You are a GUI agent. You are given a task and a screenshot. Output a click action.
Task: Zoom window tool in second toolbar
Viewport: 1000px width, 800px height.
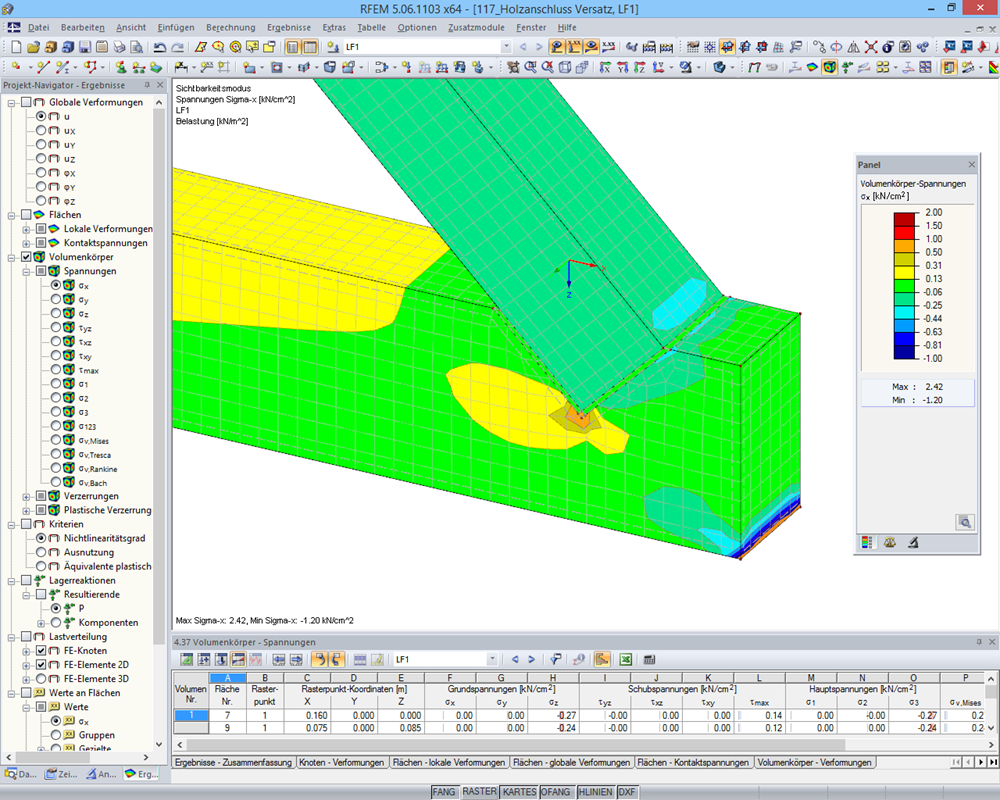point(530,66)
